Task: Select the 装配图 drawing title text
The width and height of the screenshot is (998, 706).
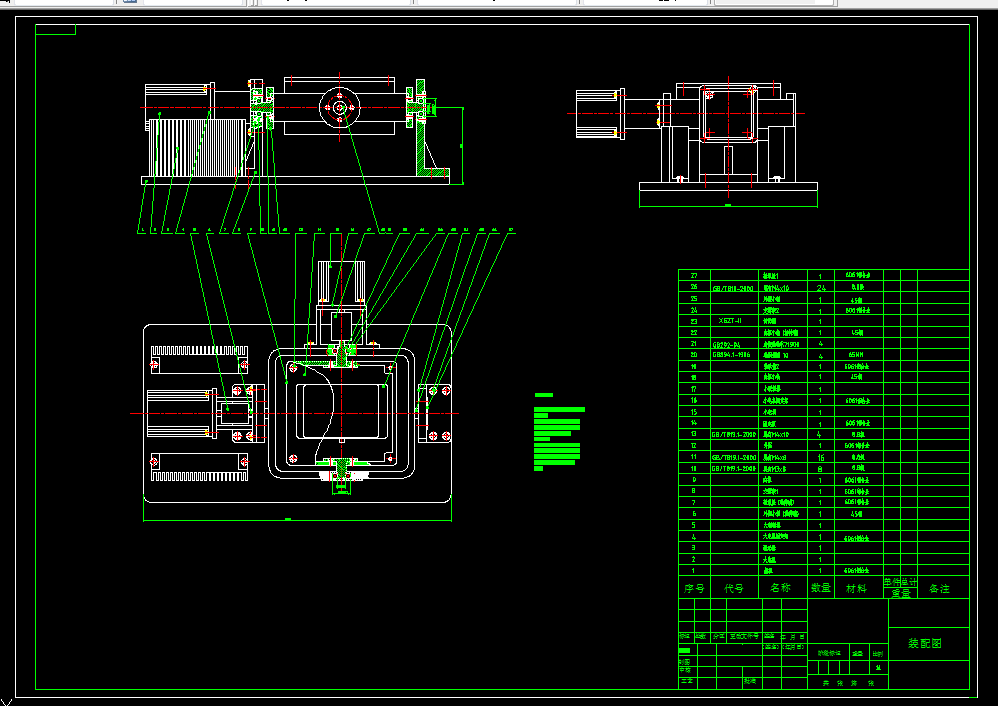Action: (924, 644)
